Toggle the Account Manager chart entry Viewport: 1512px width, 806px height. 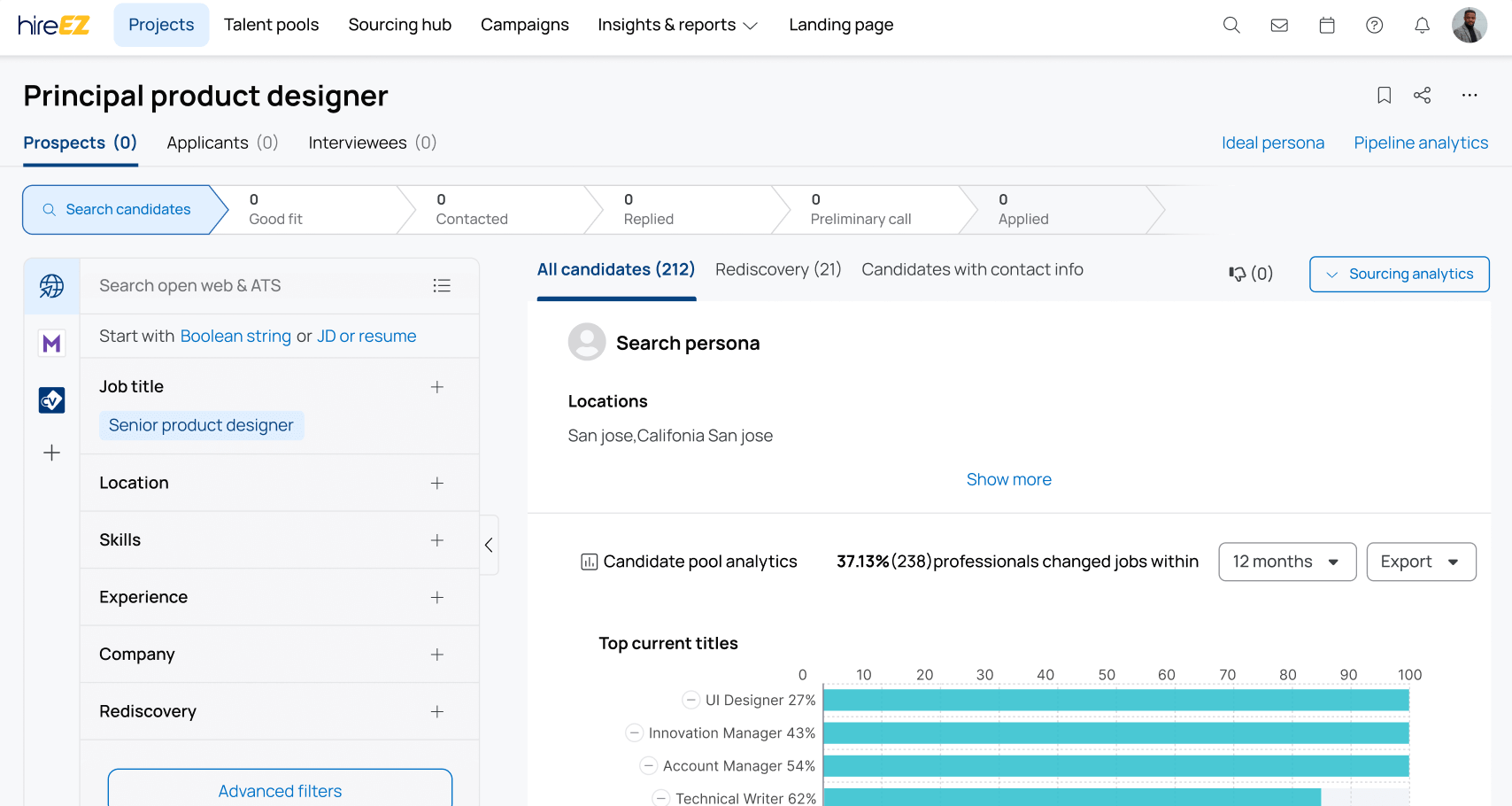coord(648,765)
